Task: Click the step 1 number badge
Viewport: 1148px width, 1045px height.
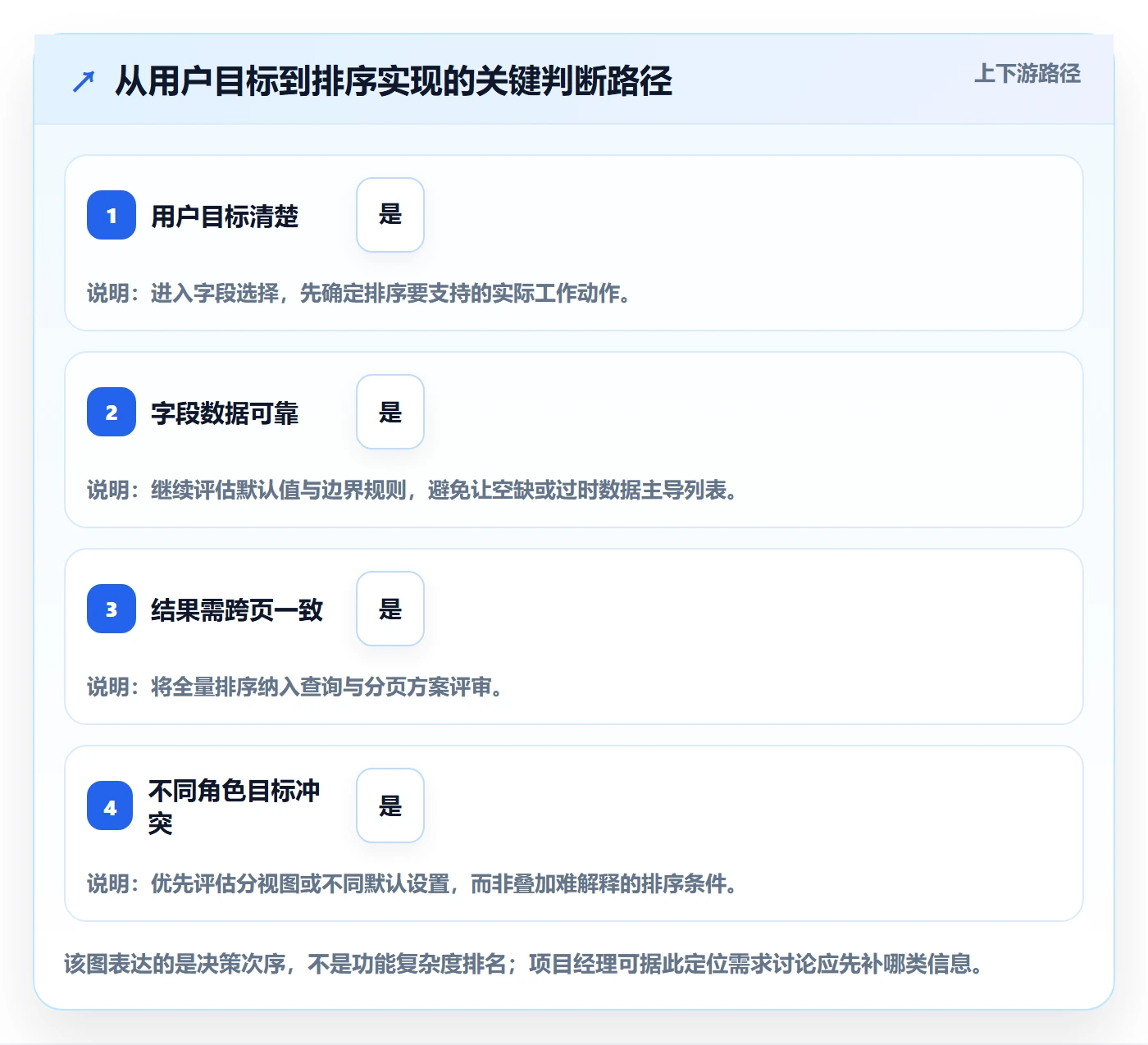Action: (112, 215)
